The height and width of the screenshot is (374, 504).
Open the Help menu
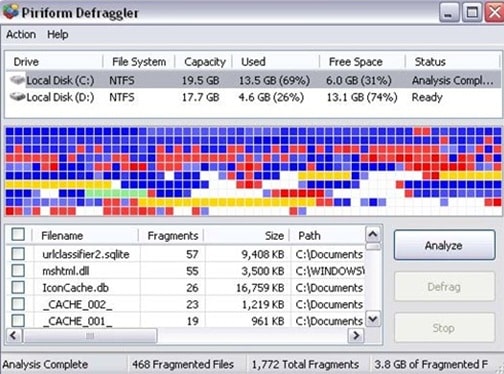point(58,34)
